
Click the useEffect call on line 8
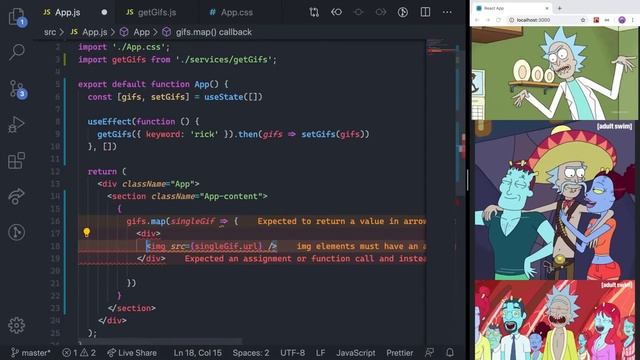[109, 122]
